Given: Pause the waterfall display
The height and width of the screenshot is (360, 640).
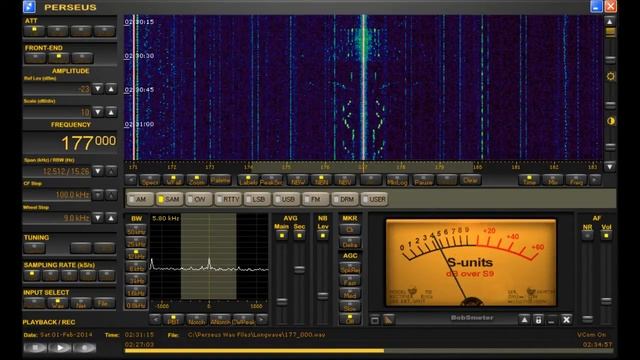Looking at the screenshot, I should click(423, 180).
